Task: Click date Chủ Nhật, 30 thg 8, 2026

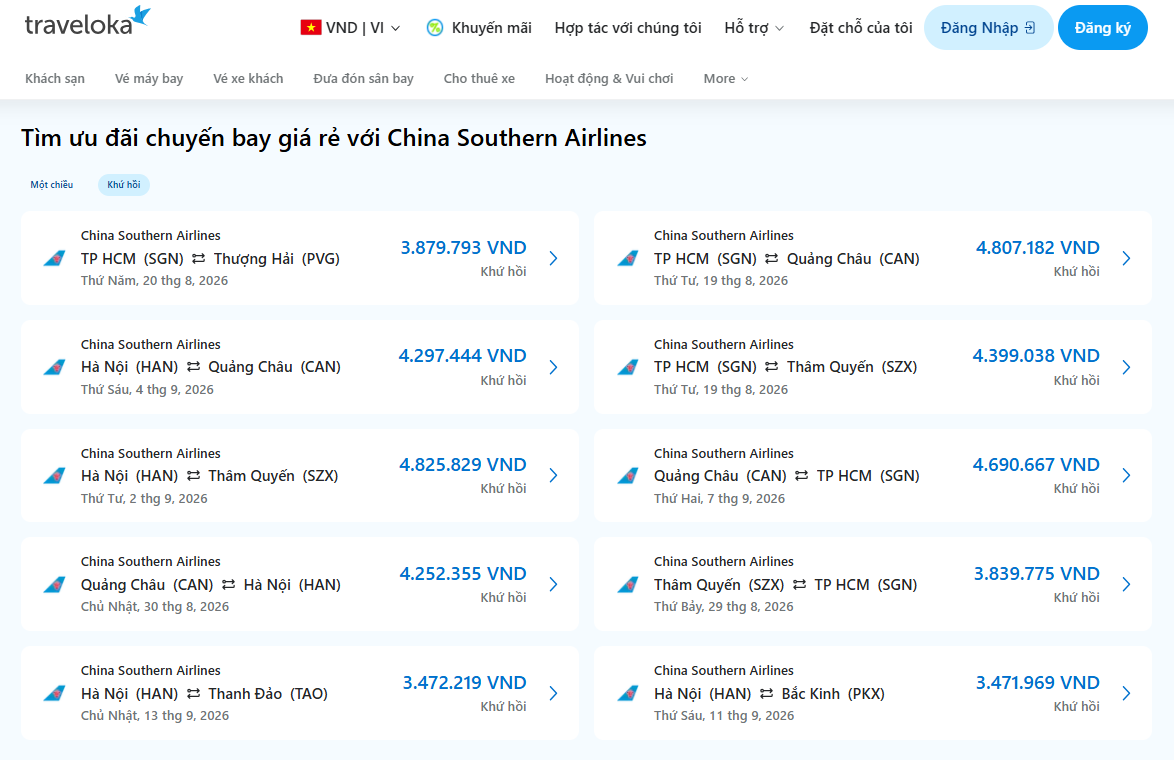Action: [155, 607]
